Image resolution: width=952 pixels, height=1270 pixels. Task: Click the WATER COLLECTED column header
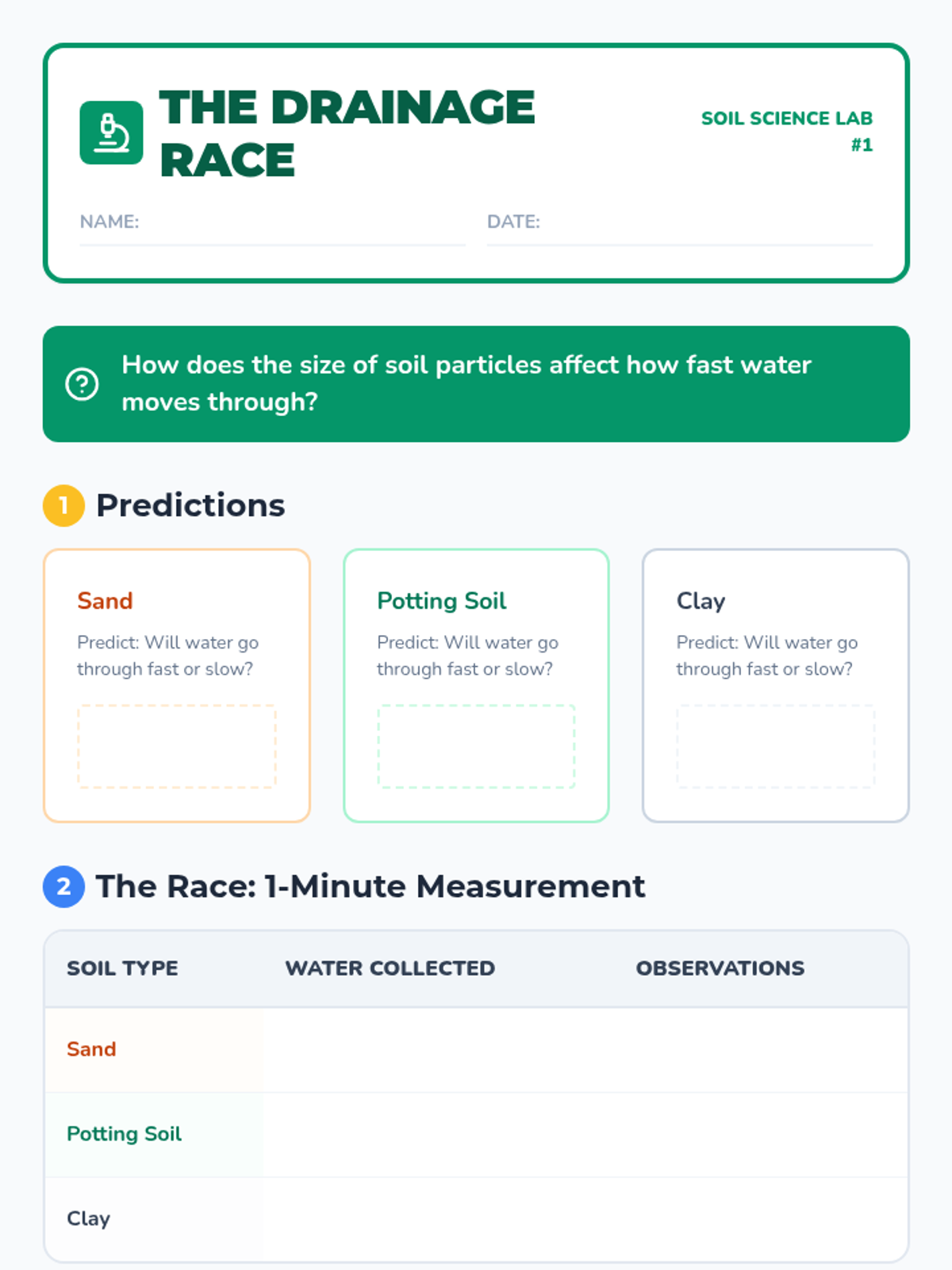390,968
